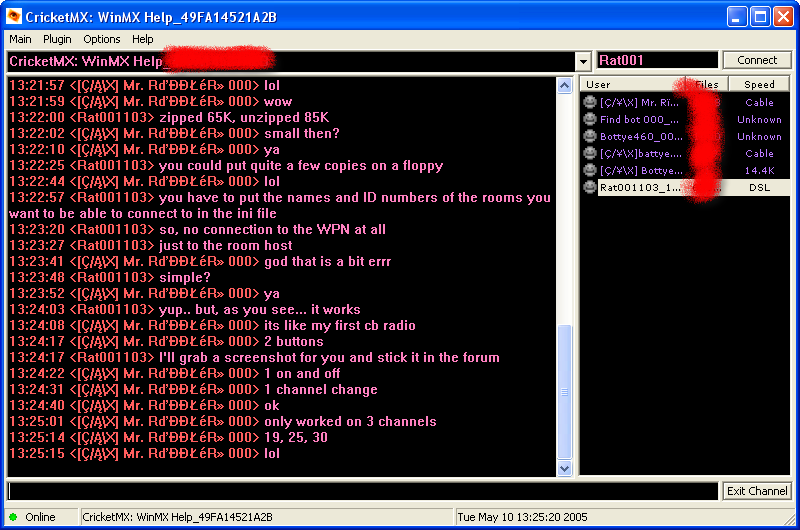Click the chat line 'zipped 65K, unzipped 85K'
The image size is (800, 530).
pos(244,117)
